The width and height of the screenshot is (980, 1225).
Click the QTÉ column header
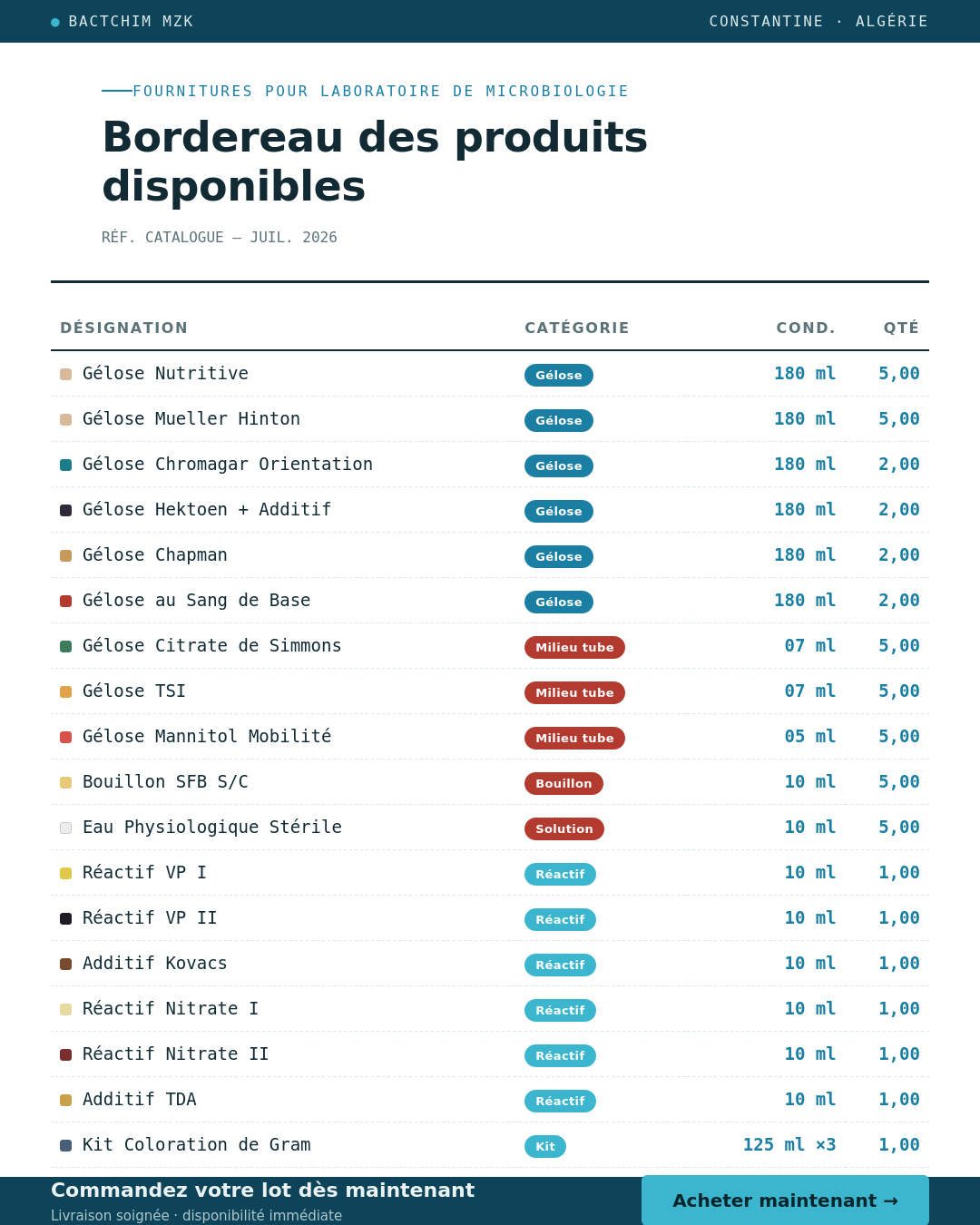click(x=902, y=328)
